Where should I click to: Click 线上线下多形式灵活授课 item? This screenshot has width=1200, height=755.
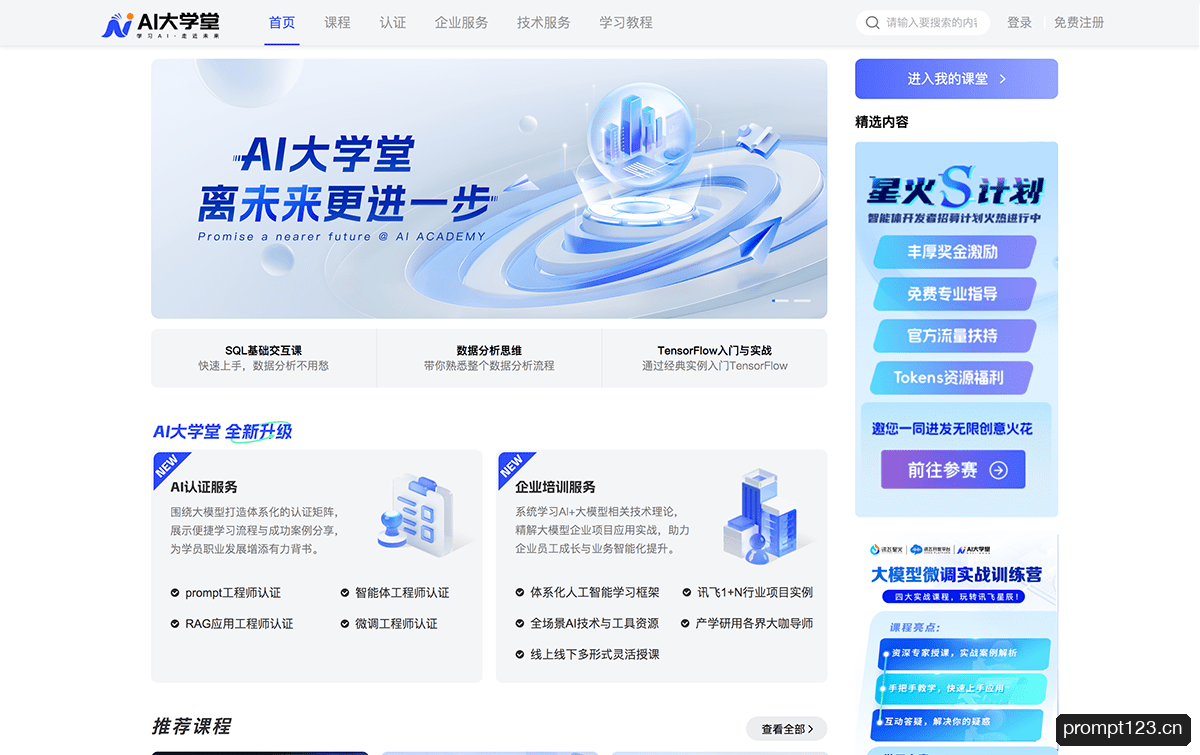coord(587,655)
